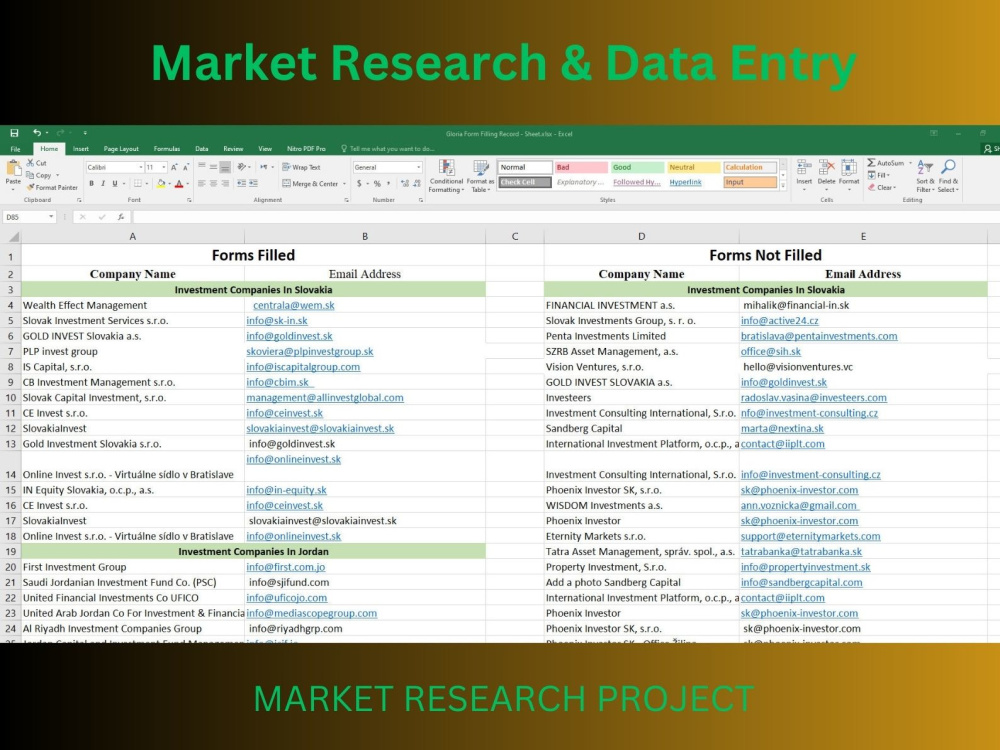1000x750 pixels.
Task: Switch to the Insert ribbon tab
Action: (x=80, y=149)
